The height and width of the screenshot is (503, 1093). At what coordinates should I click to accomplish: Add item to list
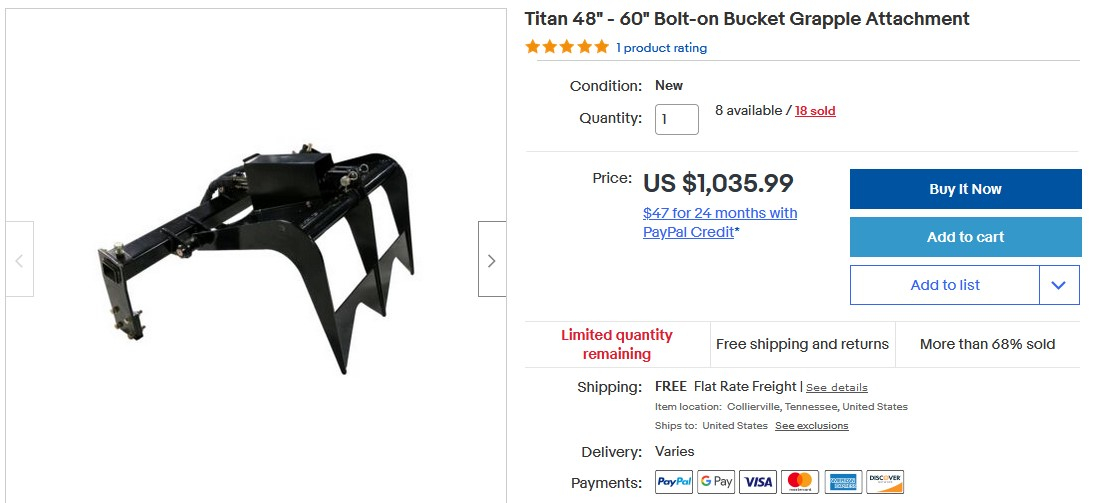tap(944, 285)
